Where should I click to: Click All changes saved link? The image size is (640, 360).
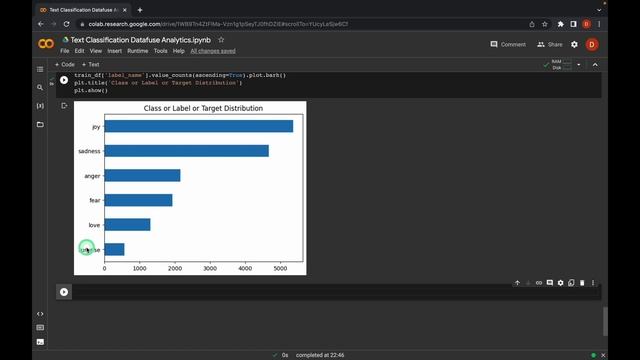213,51
